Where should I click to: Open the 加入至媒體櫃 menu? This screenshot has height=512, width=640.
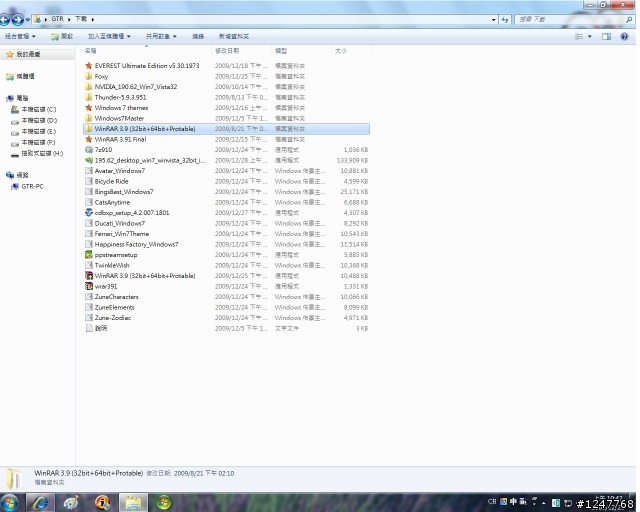[x=109, y=36]
